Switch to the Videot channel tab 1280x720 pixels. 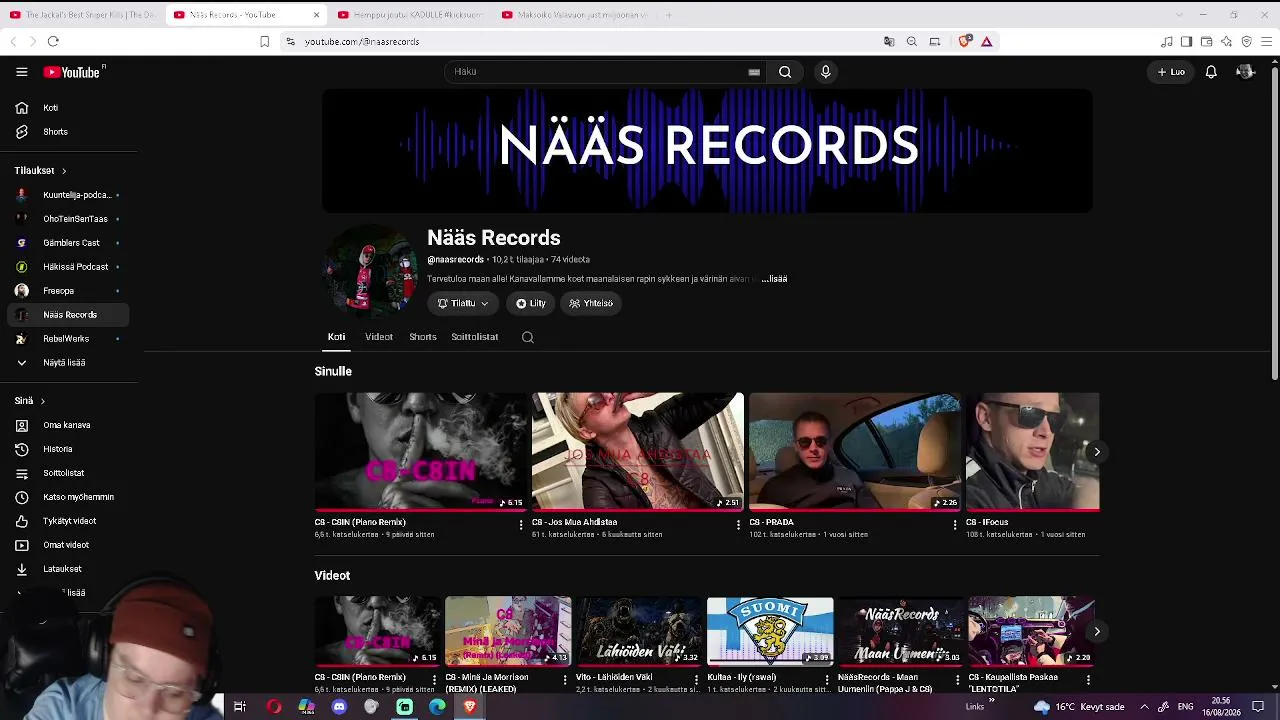coord(379,337)
